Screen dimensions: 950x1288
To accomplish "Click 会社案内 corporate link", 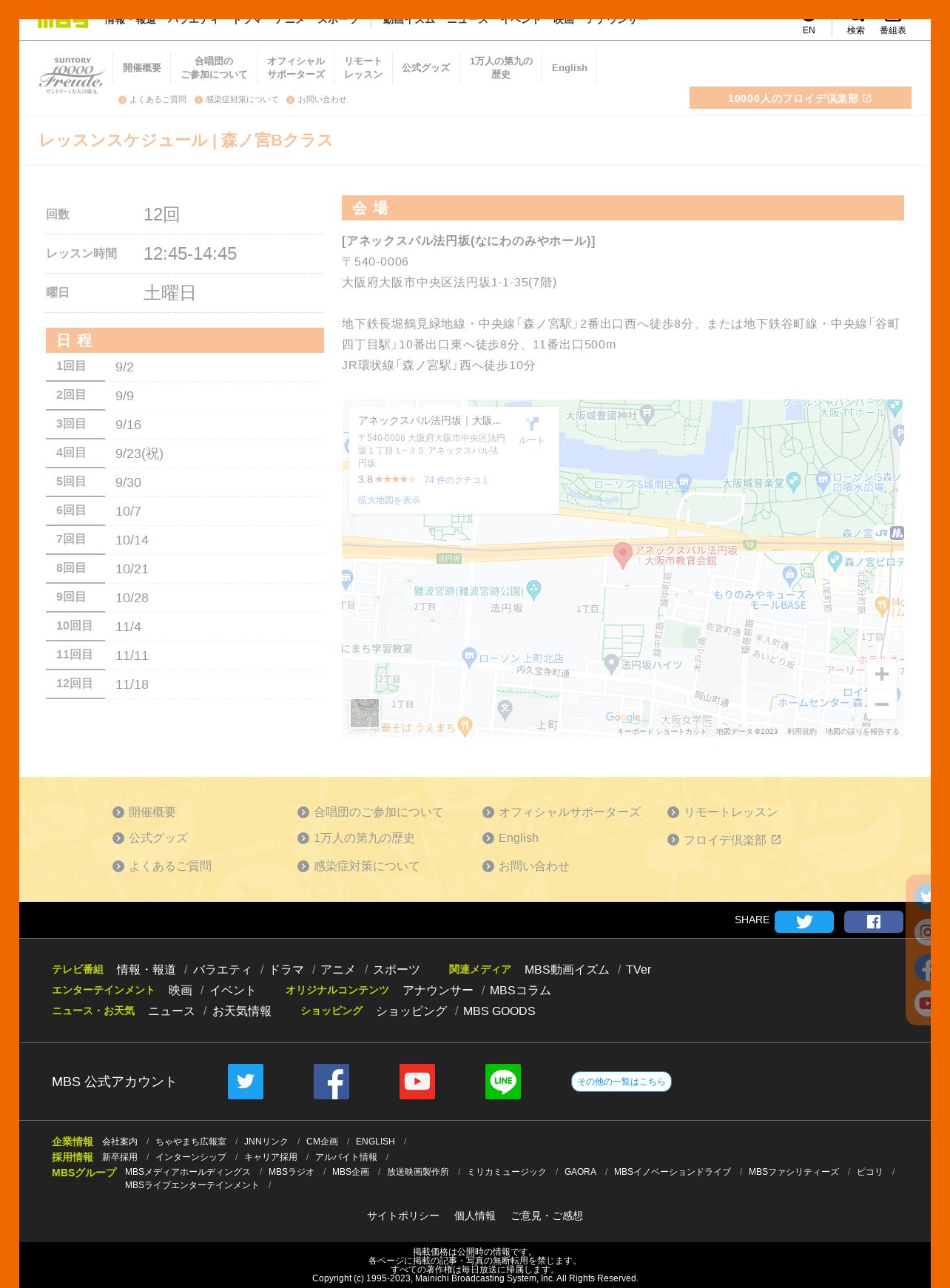I will click(120, 1142).
